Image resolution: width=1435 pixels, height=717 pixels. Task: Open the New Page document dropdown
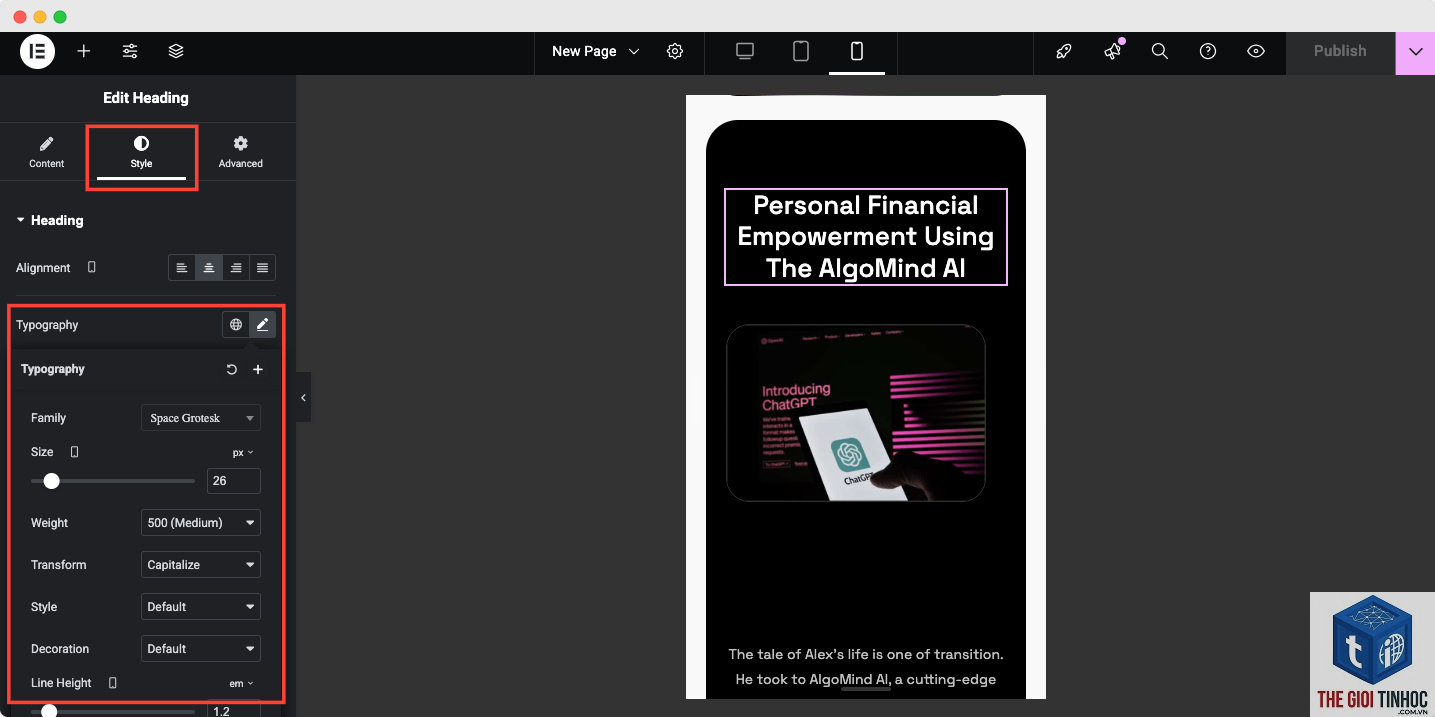[x=595, y=51]
